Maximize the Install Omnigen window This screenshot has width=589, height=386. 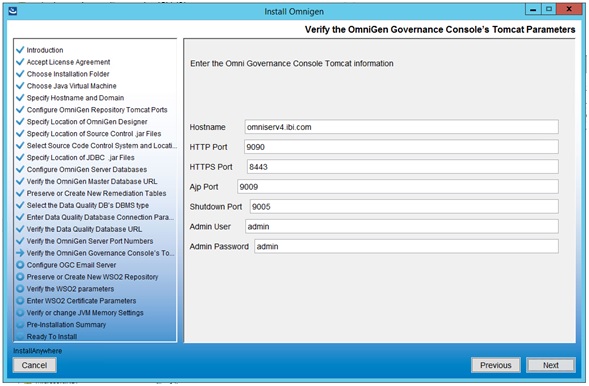tap(548, 9)
